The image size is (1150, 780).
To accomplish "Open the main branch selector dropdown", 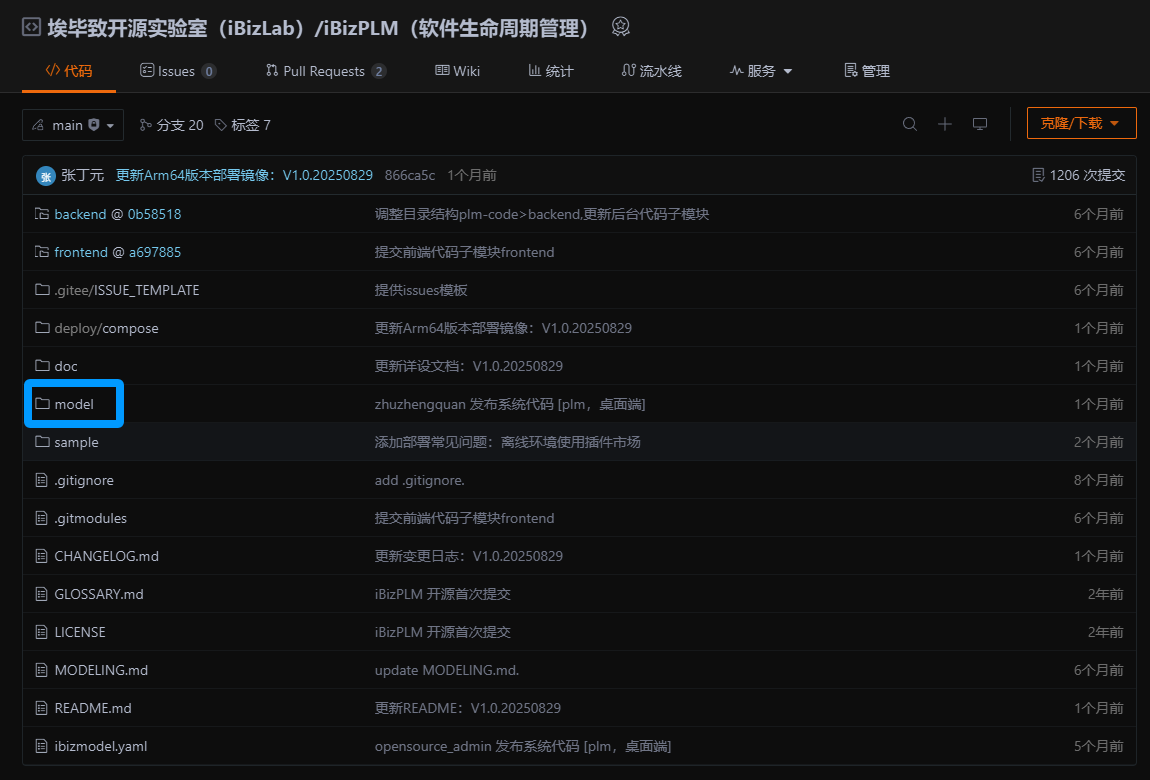I will tap(73, 125).
